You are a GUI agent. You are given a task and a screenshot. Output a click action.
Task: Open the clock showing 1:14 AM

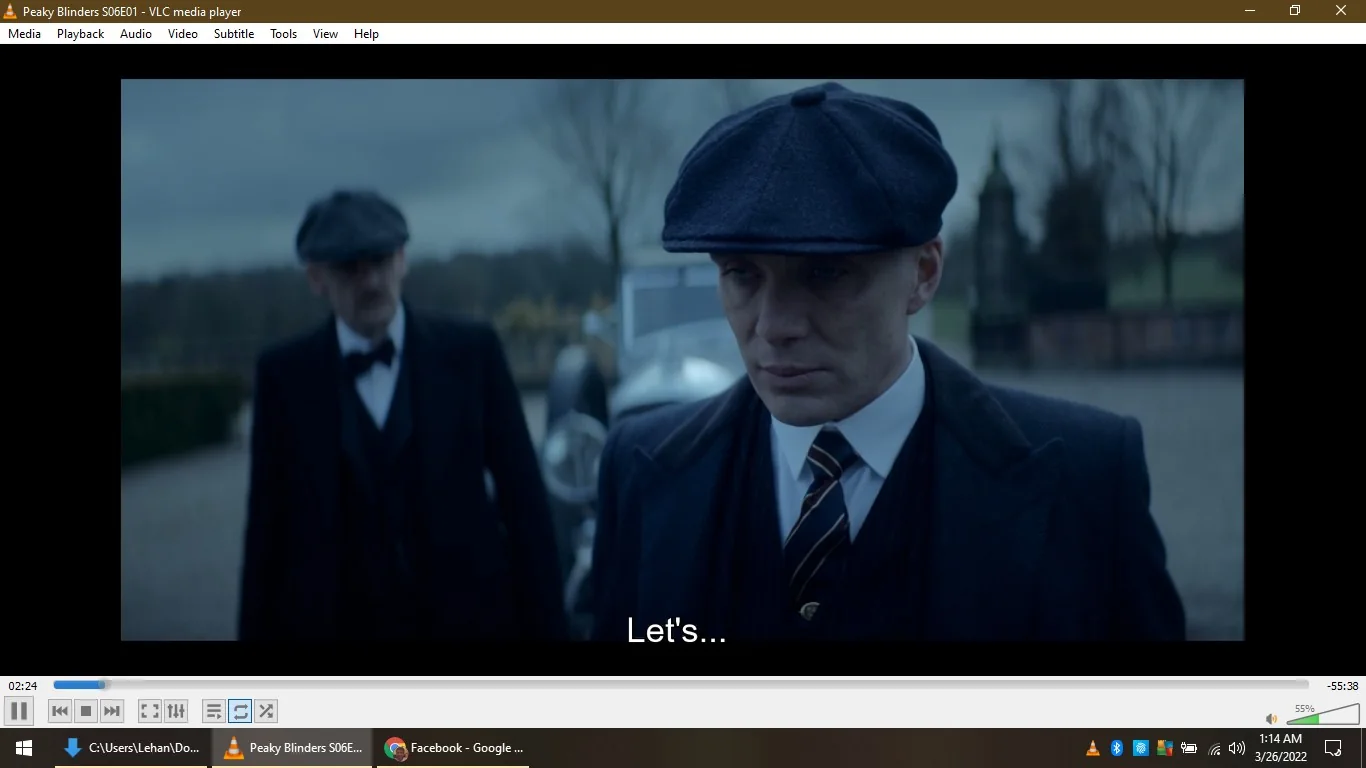pyautogui.click(x=1281, y=748)
